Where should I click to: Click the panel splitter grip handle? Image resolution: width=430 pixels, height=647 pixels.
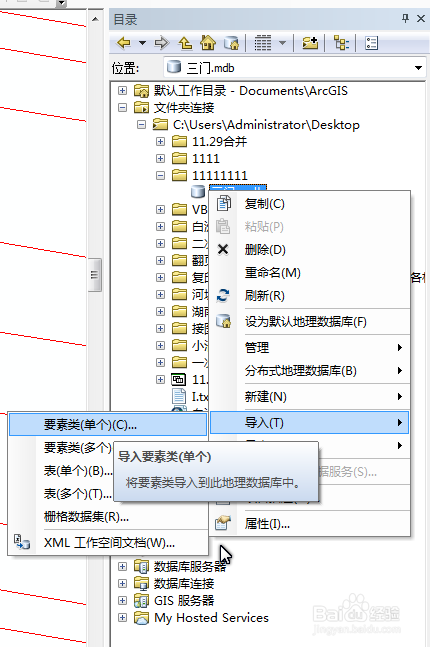(x=95, y=274)
